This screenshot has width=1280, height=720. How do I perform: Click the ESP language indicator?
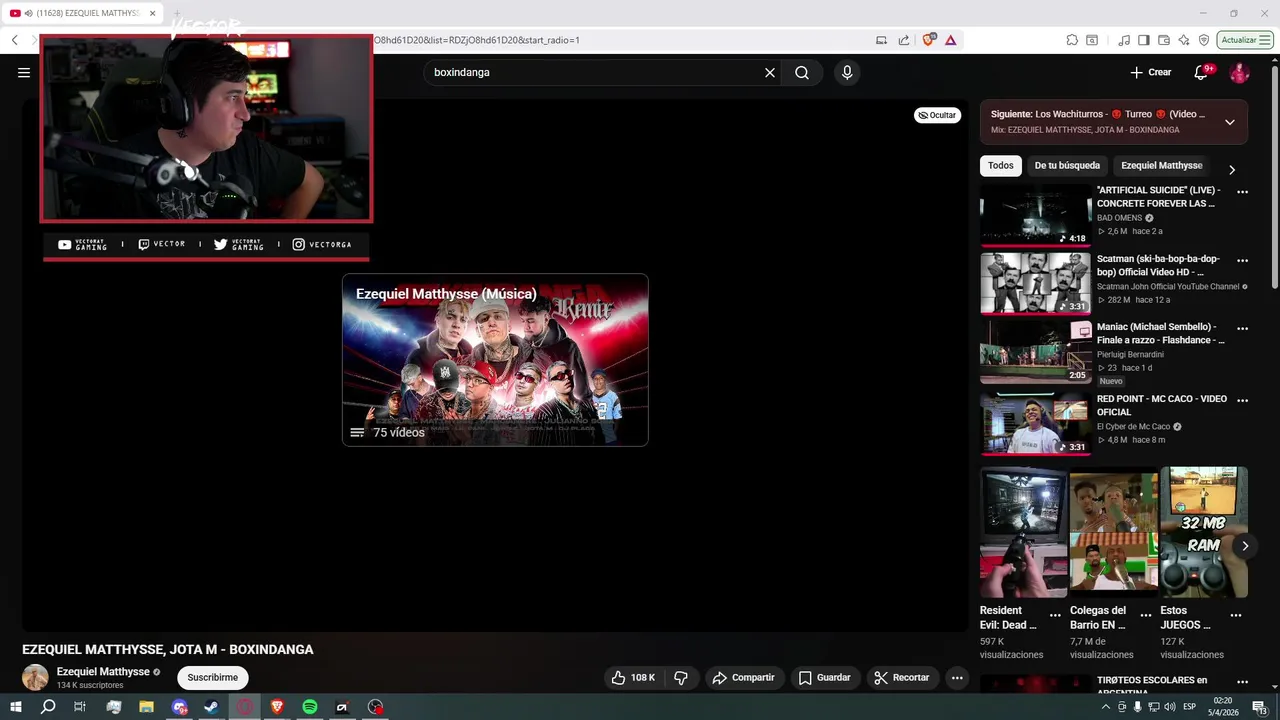click(1190, 707)
